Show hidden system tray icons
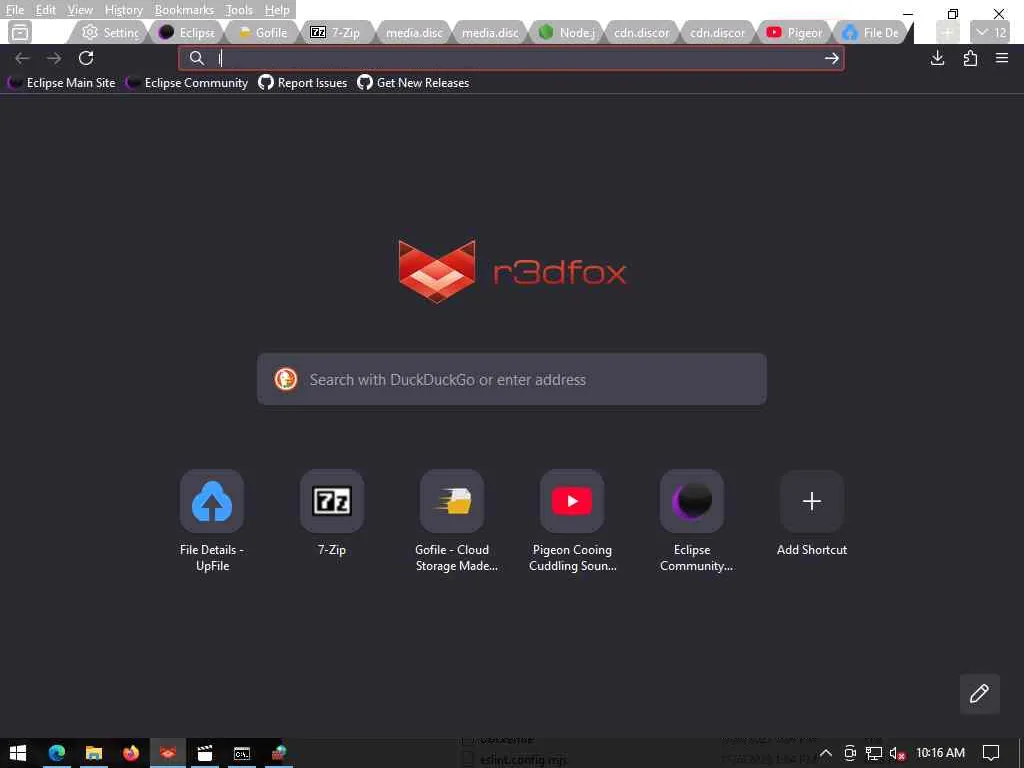Screen dimensions: 1024x768 (x=825, y=753)
